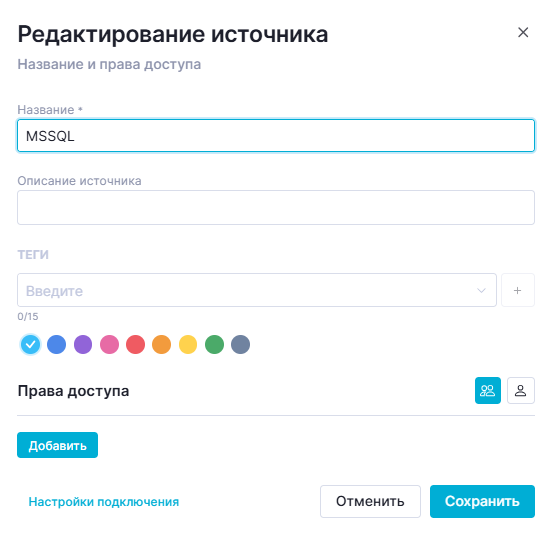Viewport: 554px width, 537px height.
Task: Open Настройки подключения link
Action: tap(104, 502)
